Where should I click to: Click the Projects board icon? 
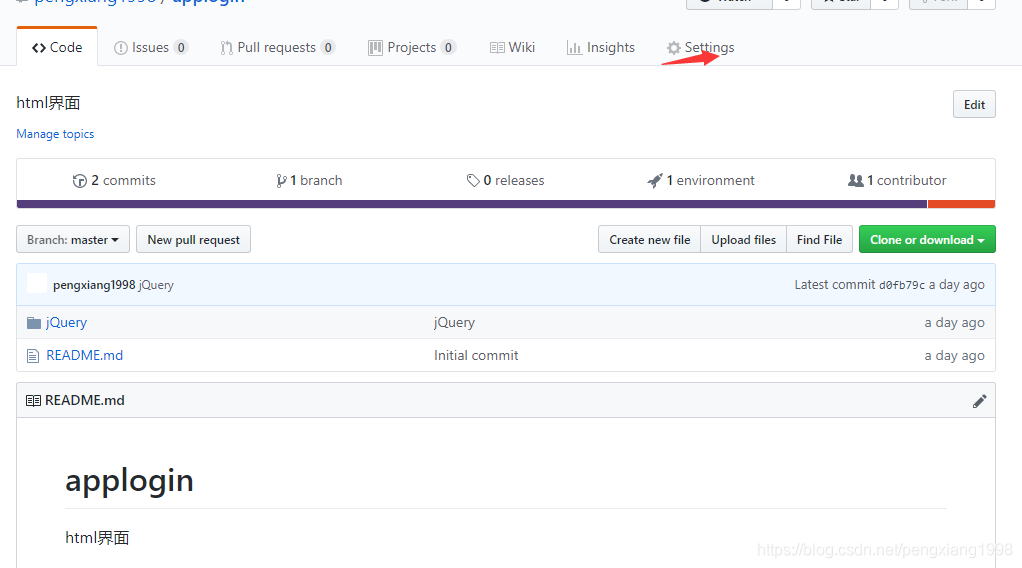375,48
